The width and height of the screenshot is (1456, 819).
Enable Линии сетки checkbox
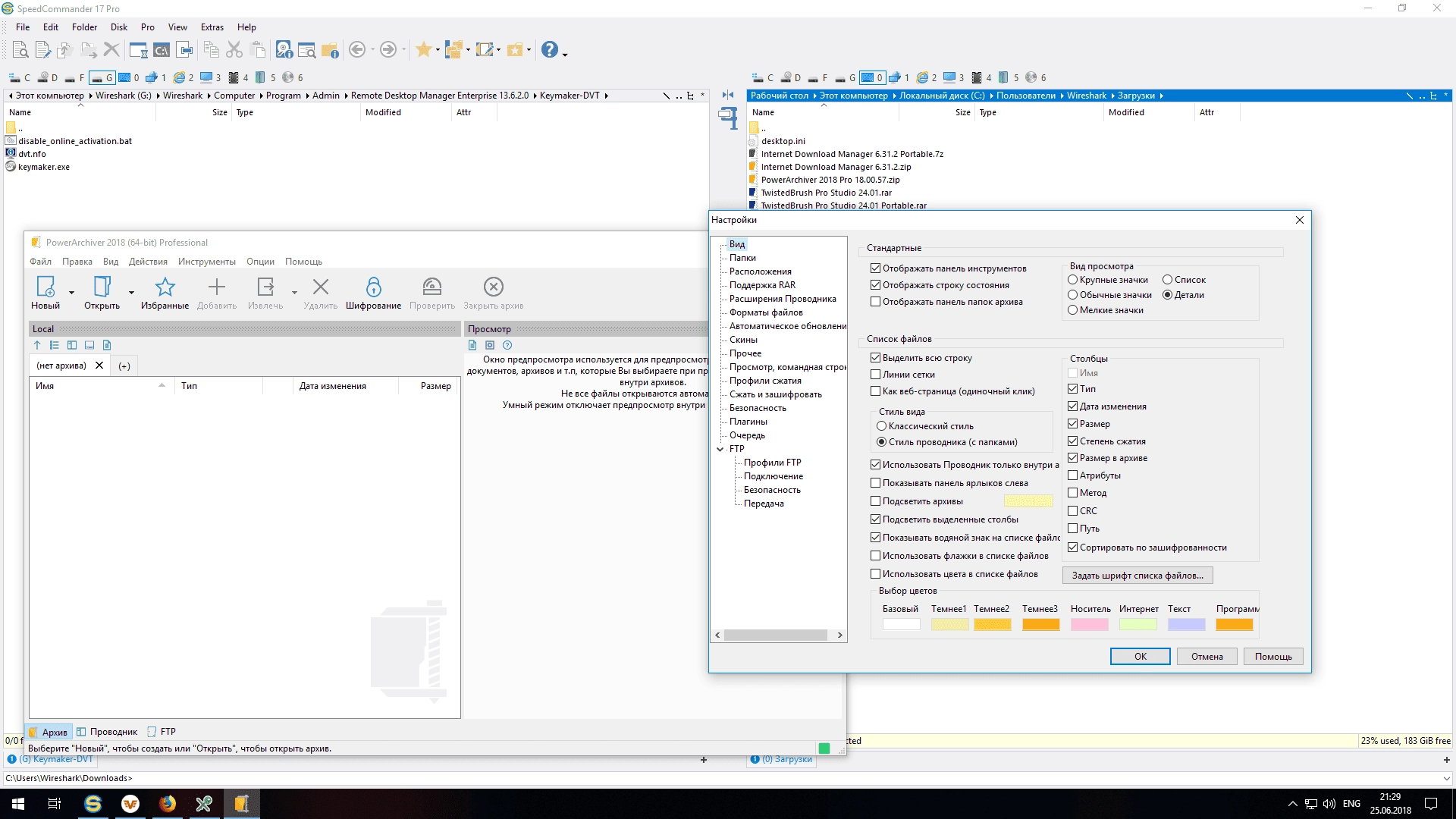click(875, 375)
